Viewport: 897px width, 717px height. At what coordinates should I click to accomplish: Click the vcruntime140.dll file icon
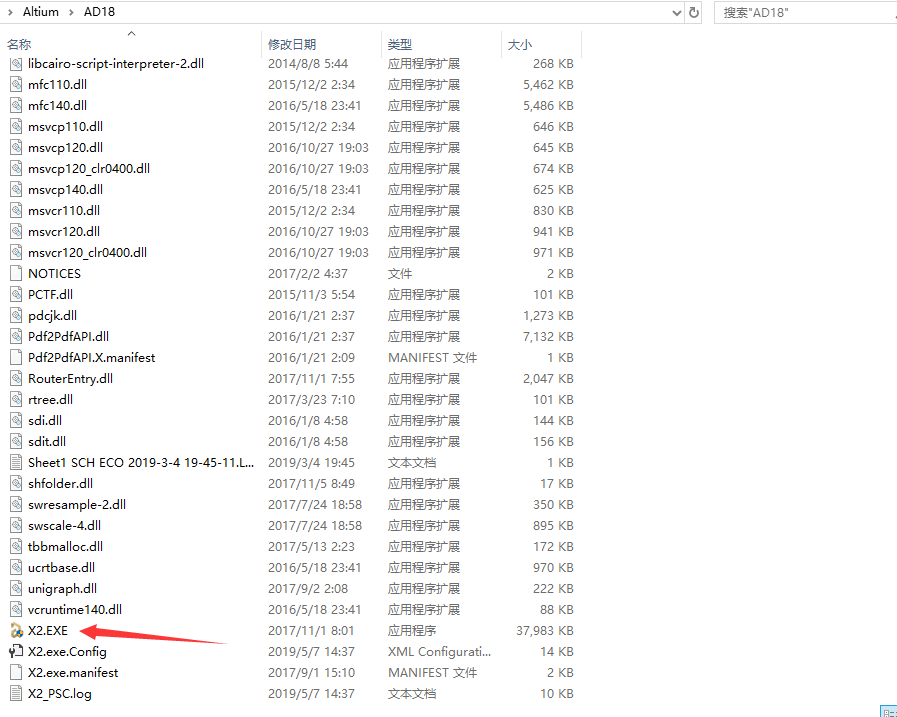tap(15, 609)
